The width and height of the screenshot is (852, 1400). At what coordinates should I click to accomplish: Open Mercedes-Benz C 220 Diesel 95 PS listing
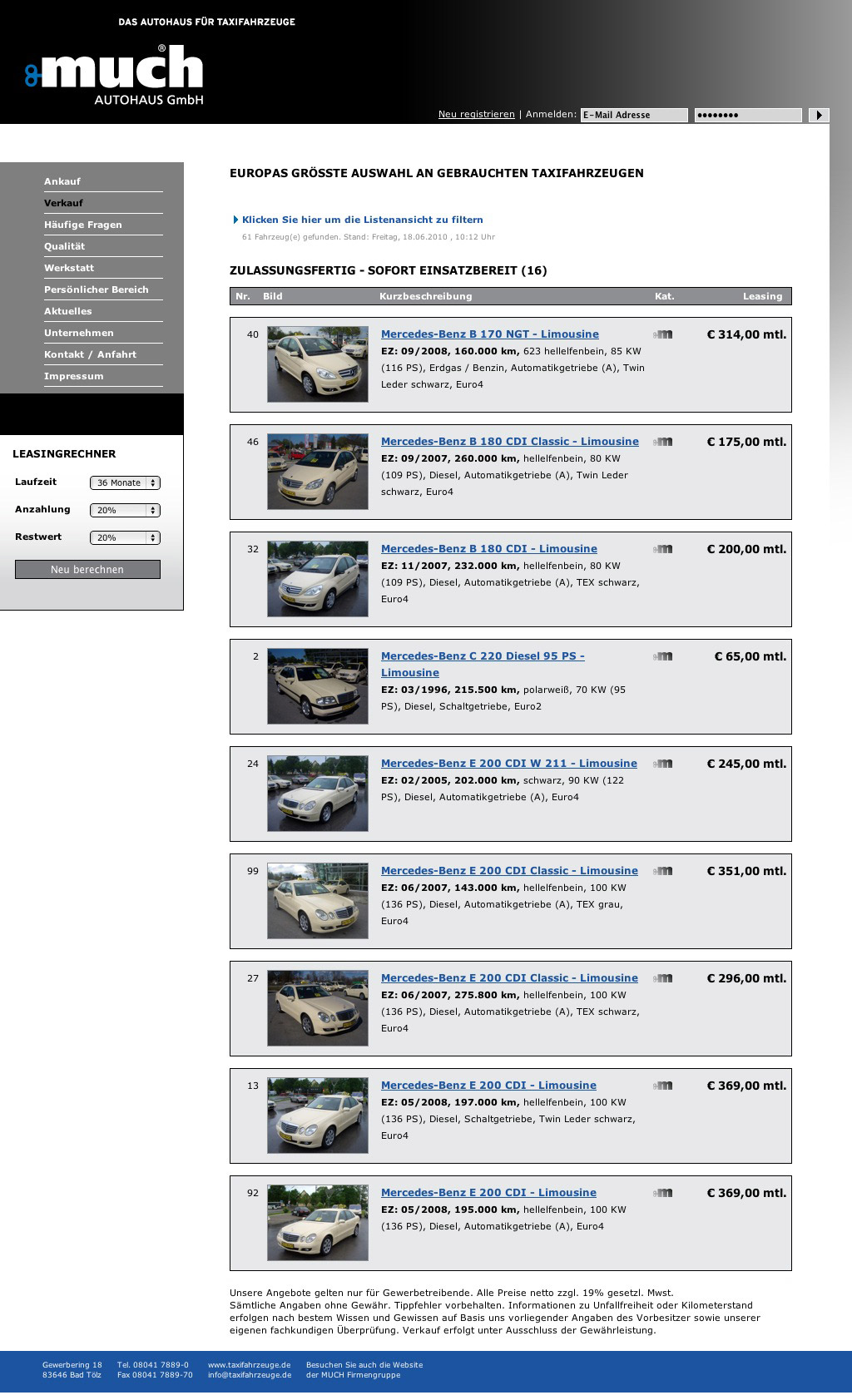[483, 665]
